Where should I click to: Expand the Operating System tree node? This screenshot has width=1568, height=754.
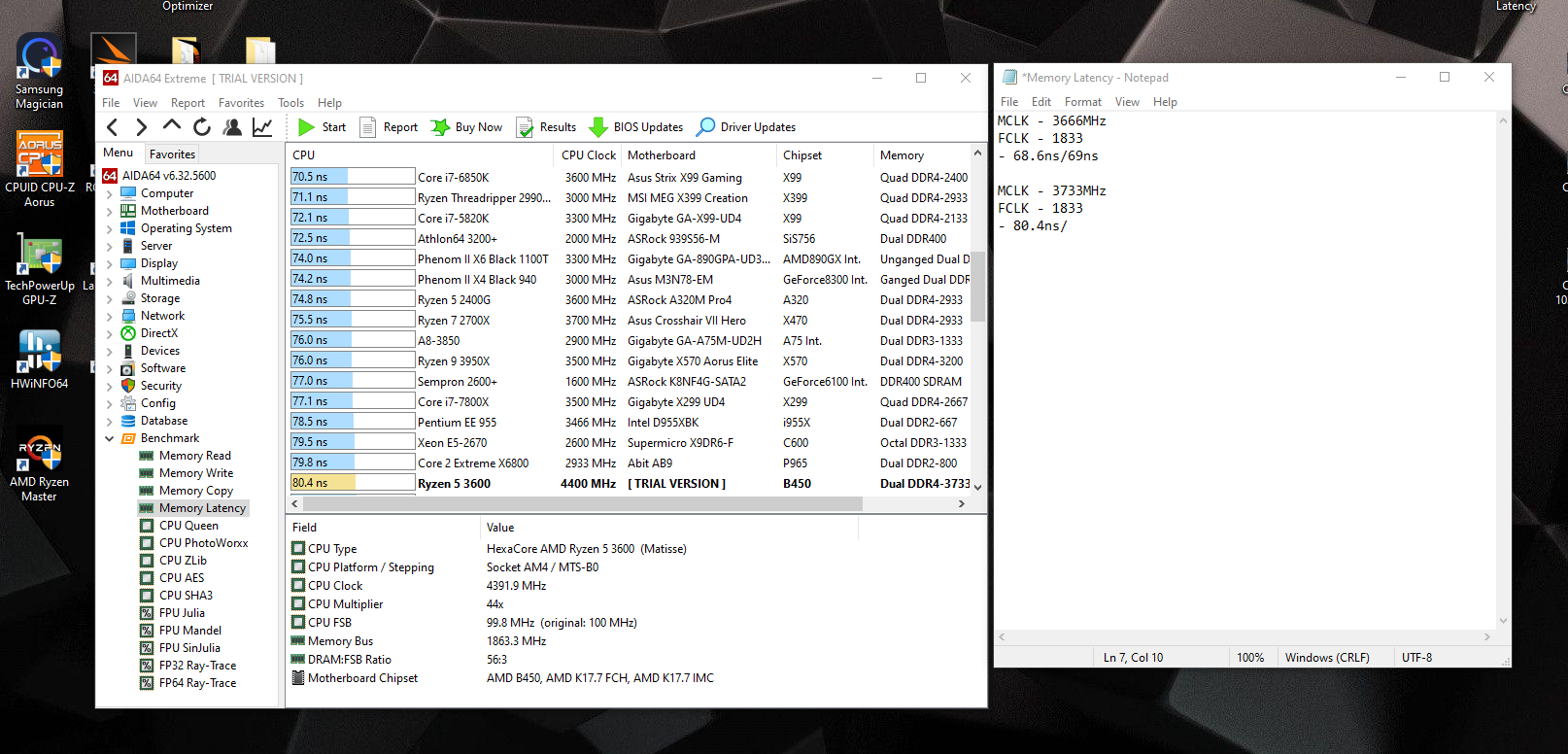point(109,228)
